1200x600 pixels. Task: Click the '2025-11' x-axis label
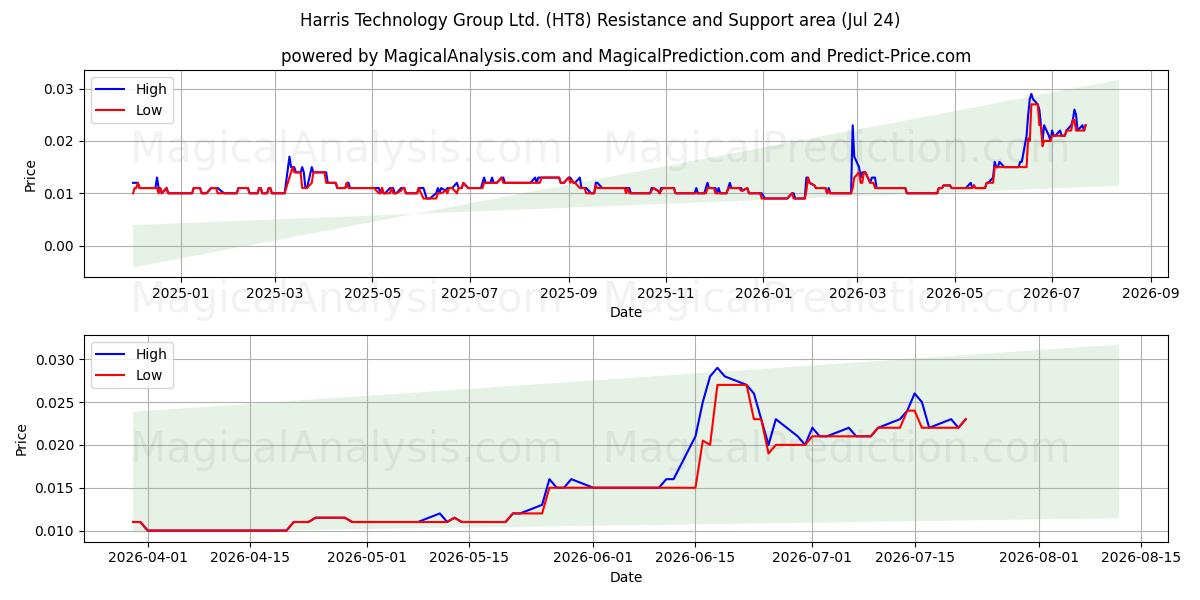click(666, 294)
